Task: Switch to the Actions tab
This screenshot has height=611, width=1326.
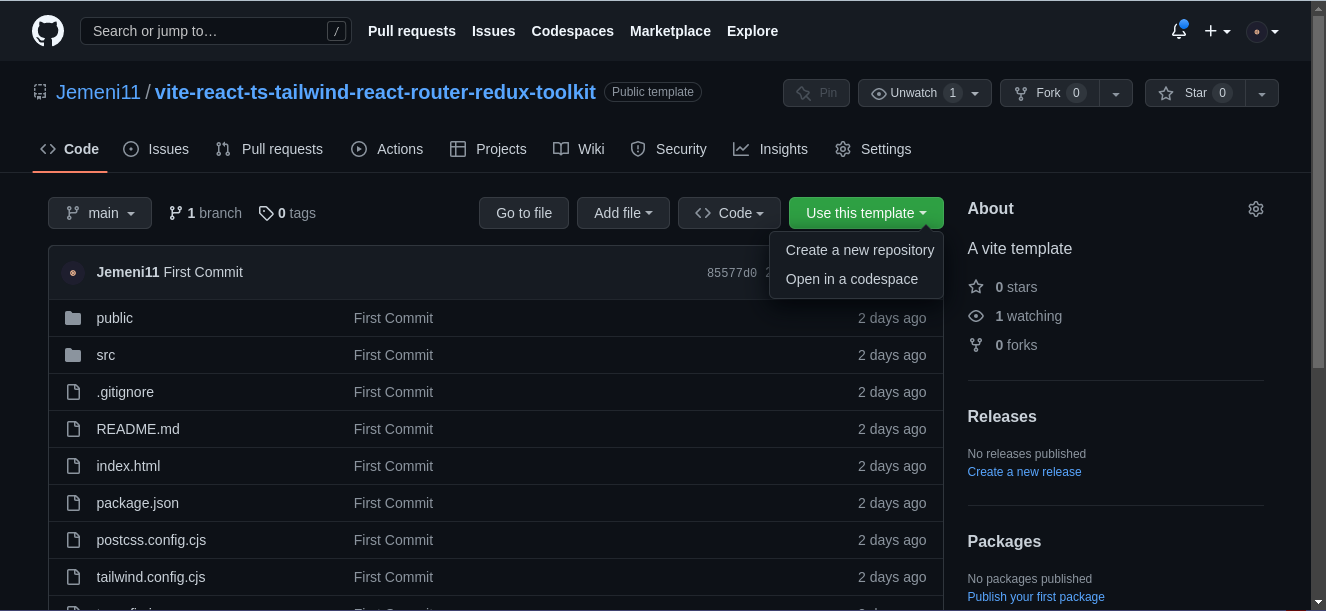Action: [387, 149]
